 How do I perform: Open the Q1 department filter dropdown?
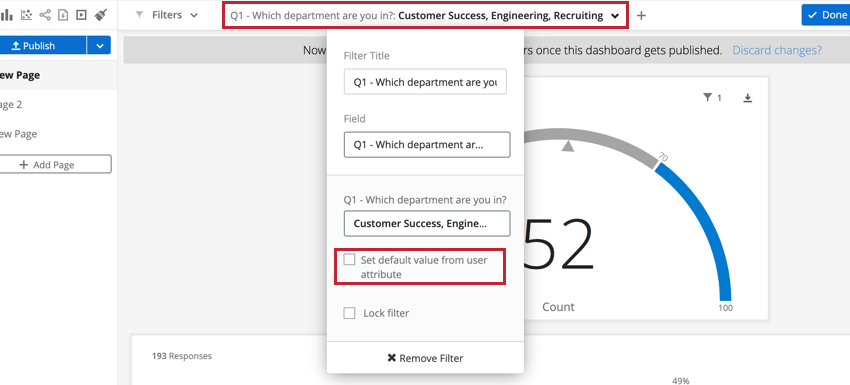425,16
